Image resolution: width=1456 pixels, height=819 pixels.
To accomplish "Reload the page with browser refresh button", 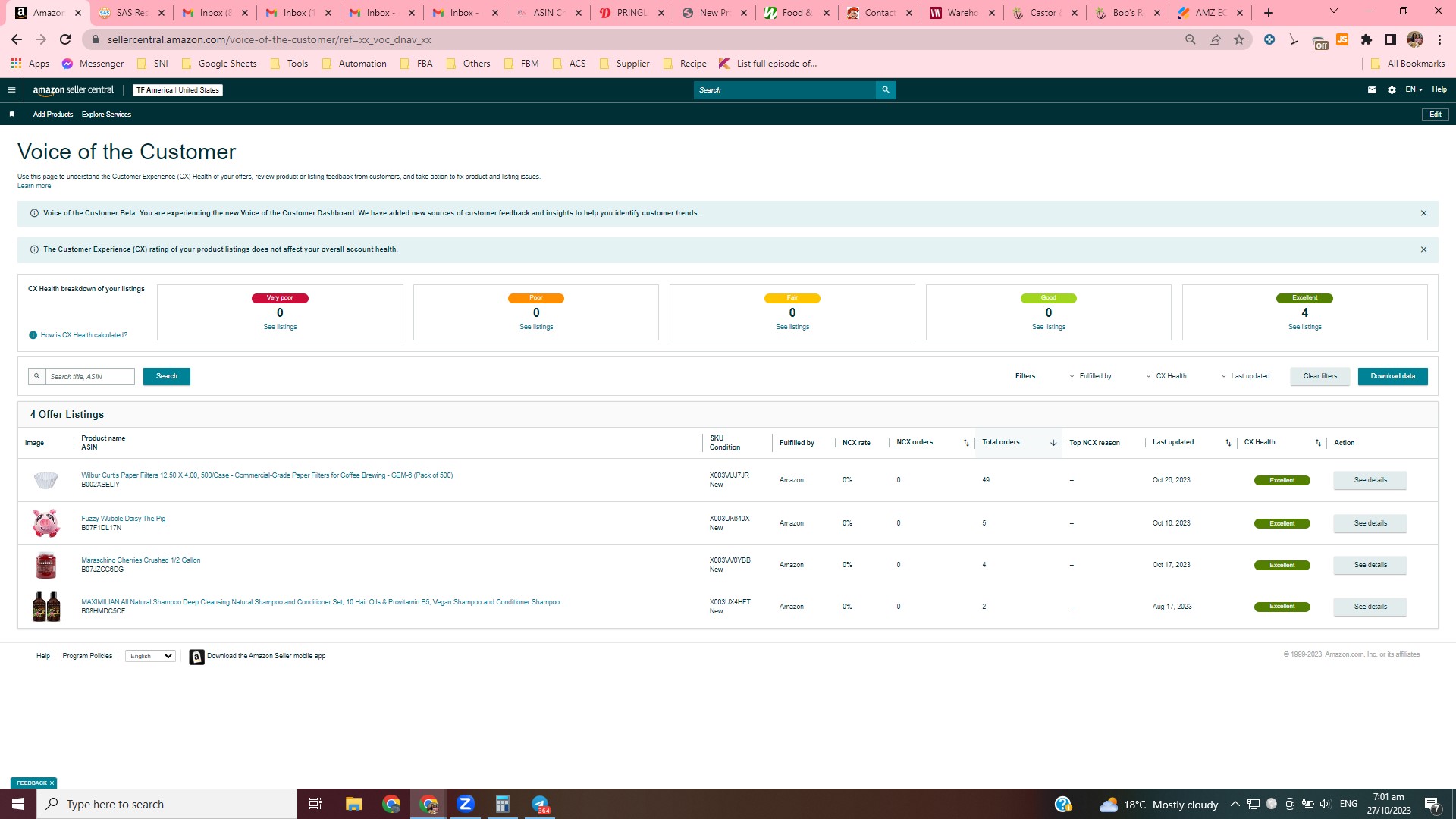I will (65, 39).
